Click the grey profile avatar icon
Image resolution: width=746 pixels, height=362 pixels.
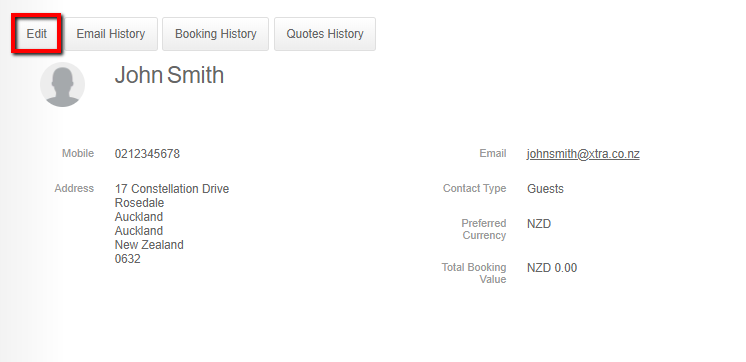point(62,84)
